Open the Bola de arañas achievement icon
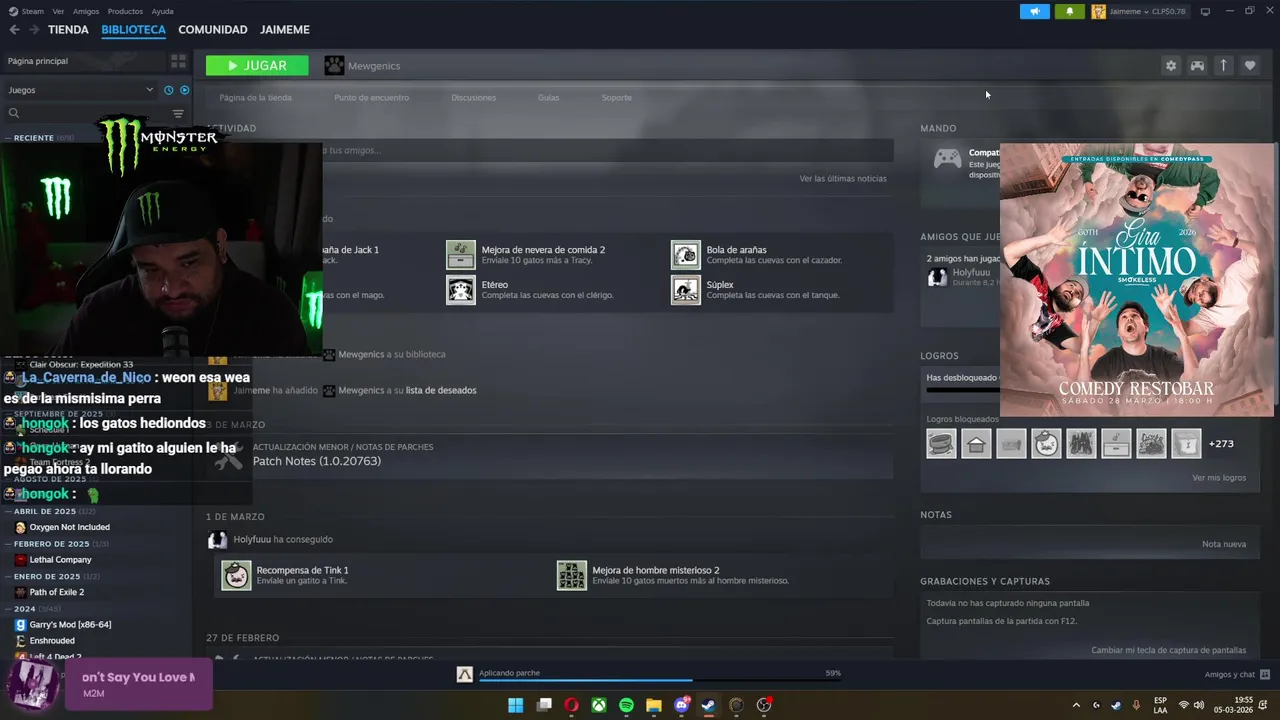 [686, 255]
